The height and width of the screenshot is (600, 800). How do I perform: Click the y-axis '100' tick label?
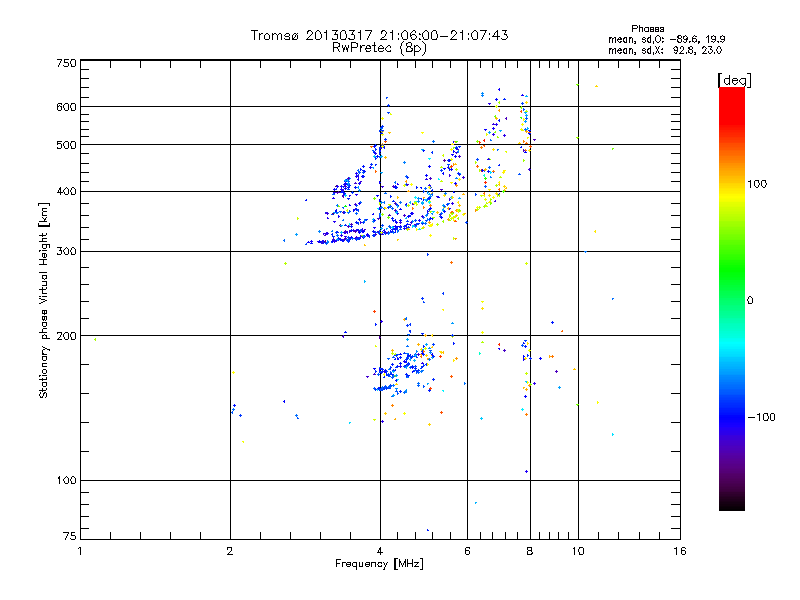(66, 481)
